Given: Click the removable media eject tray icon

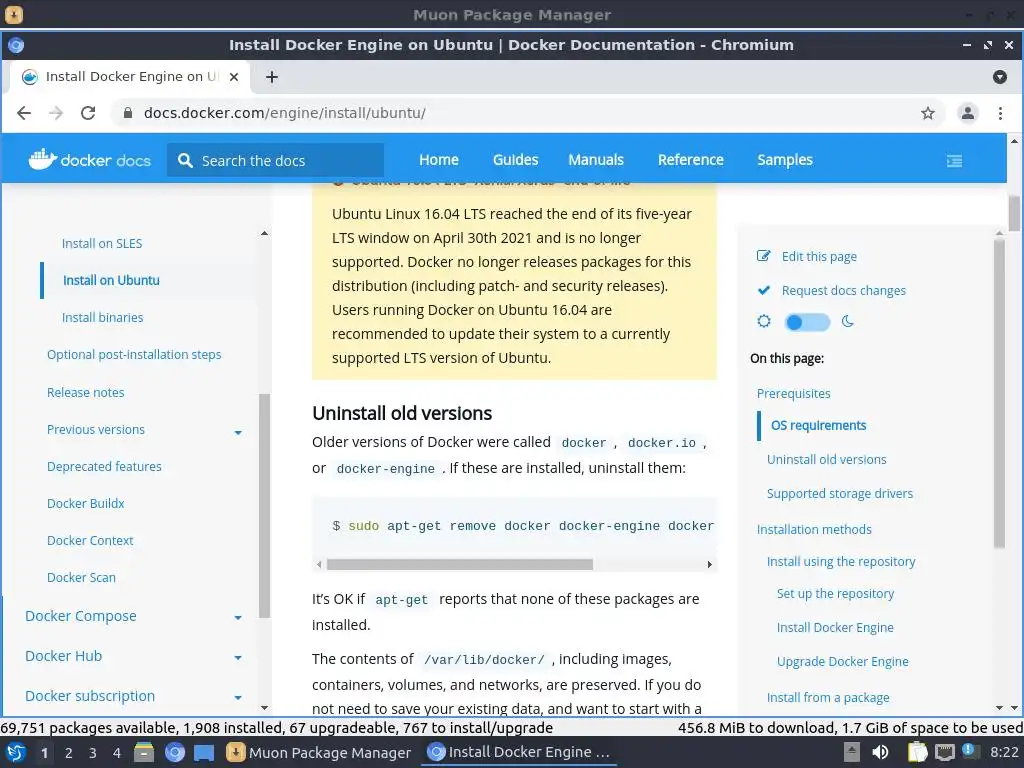Looking at the screenshot, I should click(x=851, y=752).
